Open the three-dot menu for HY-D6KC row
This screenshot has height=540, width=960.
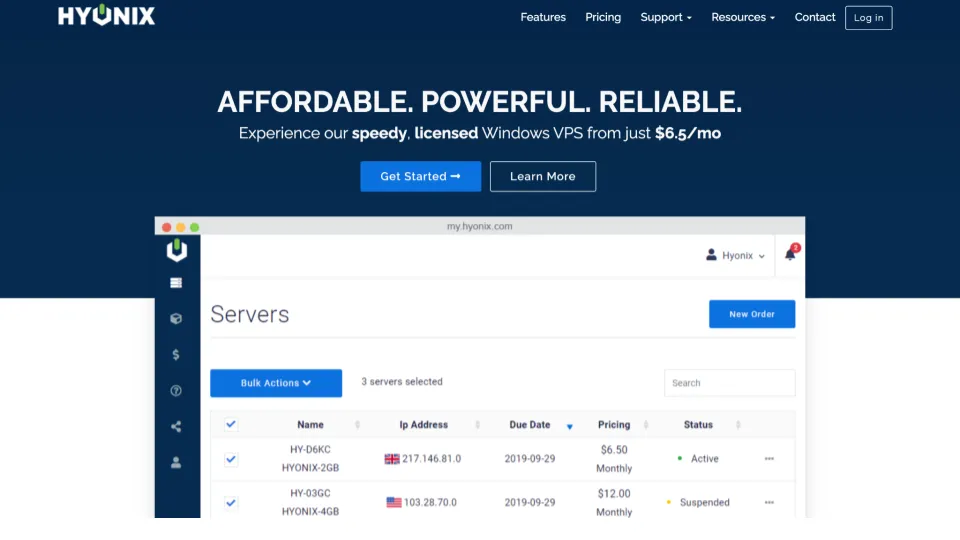(x=770, y=459)
